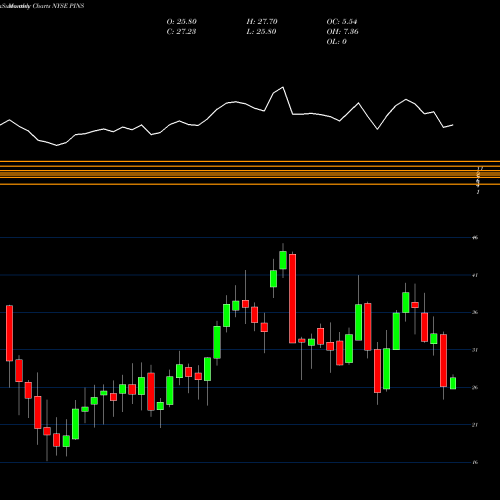The height and width of the screenshot is (500, 500).
Task: Click the most recent green candlestick
Action: (453, 383)
